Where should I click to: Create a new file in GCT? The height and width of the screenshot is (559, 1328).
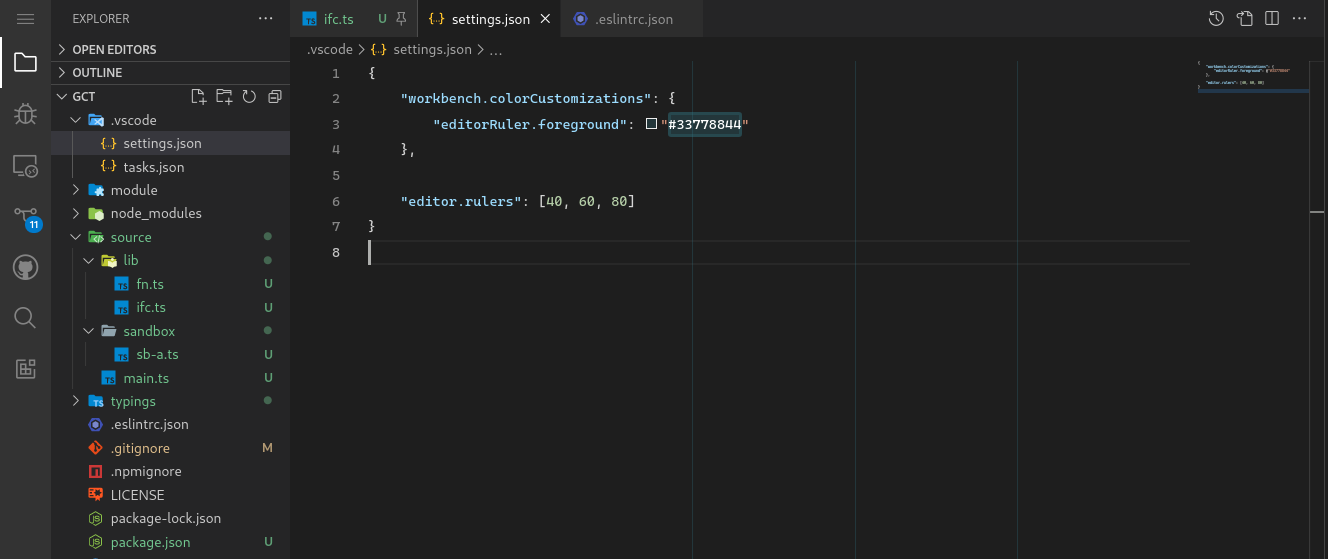click(x=199, y=97)
